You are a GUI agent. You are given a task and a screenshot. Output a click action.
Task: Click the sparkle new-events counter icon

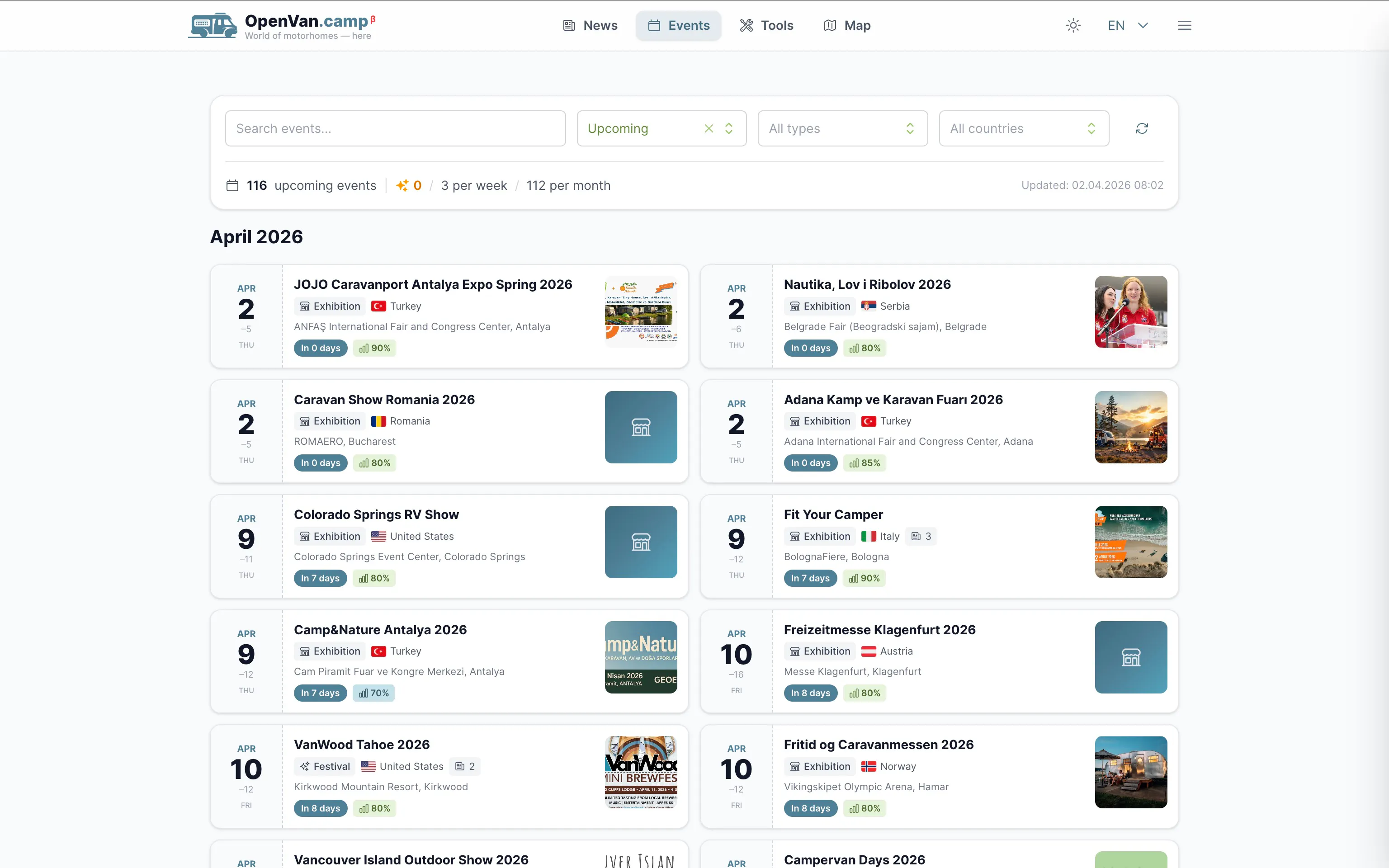point(402,185)
